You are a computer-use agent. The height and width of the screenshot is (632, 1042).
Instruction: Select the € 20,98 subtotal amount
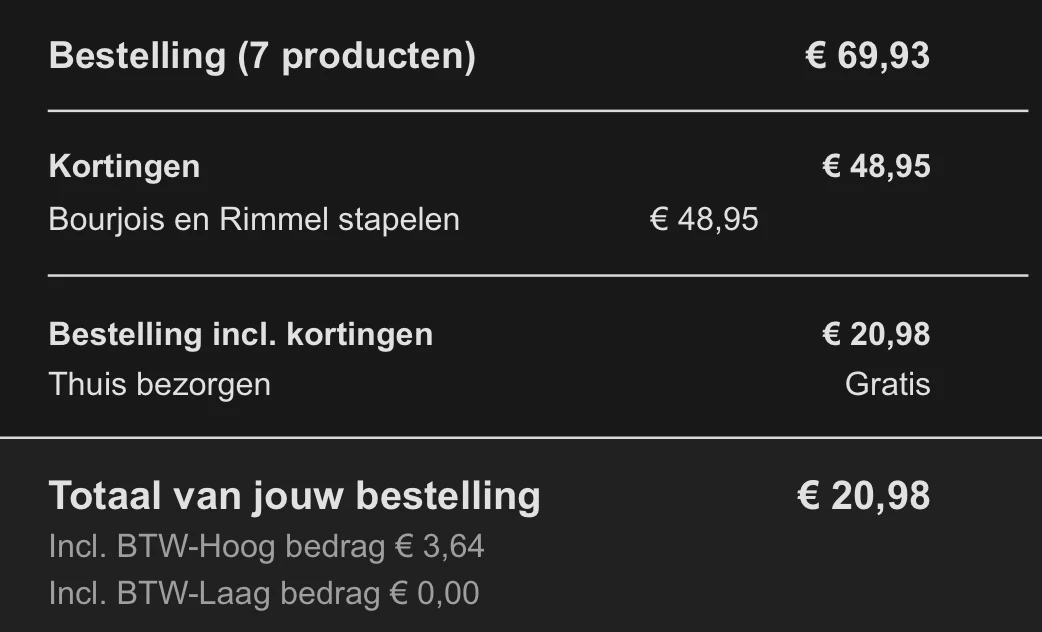(x=876, y=334)
